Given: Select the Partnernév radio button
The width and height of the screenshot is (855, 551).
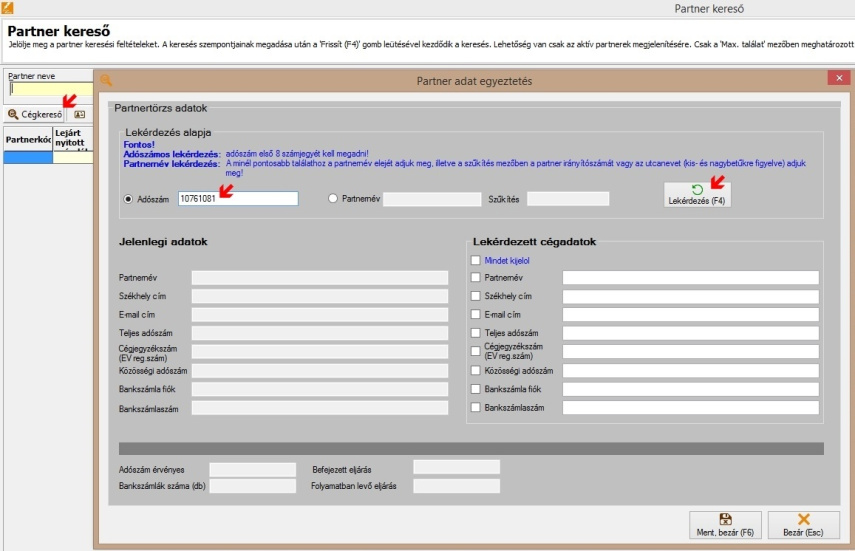Looking at the screenshot, I should coord(334,199).
